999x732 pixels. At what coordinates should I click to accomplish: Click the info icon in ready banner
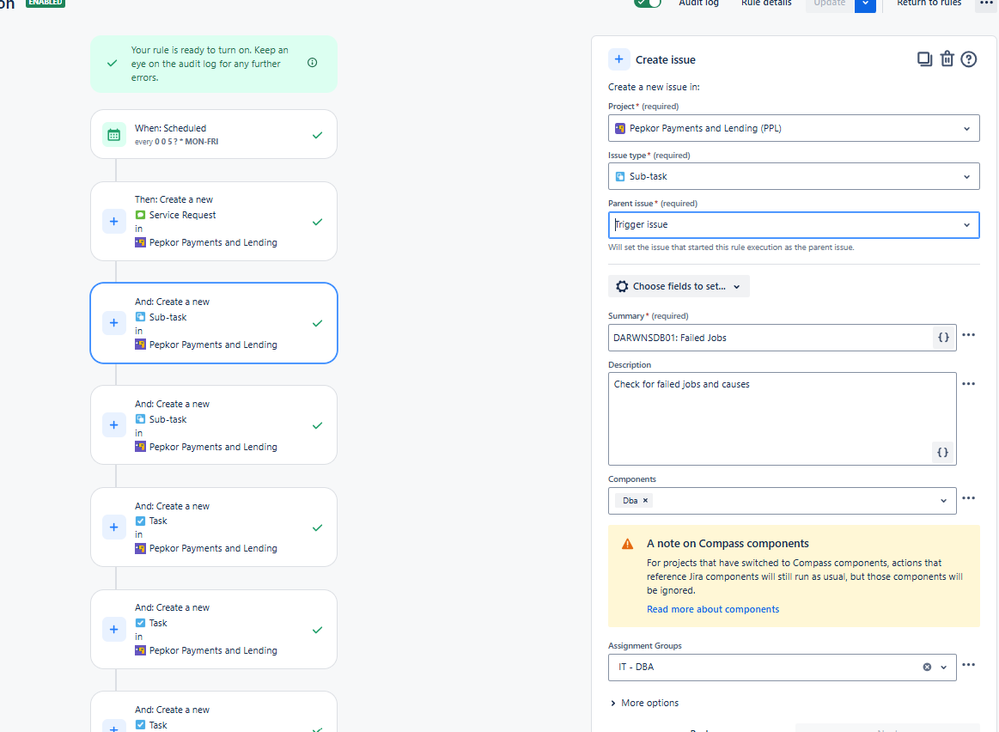[312, 62]
